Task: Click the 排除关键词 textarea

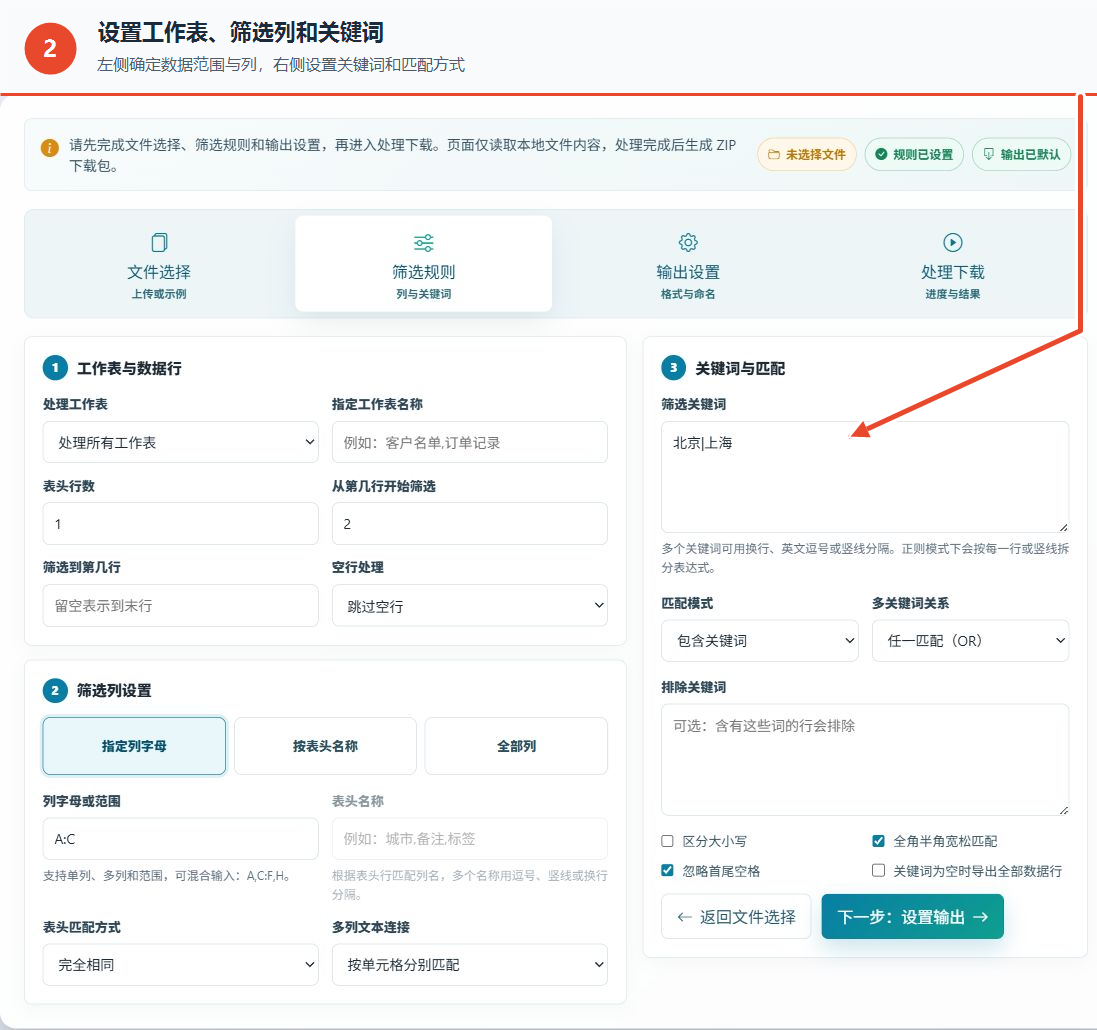Action: [865, 759]
